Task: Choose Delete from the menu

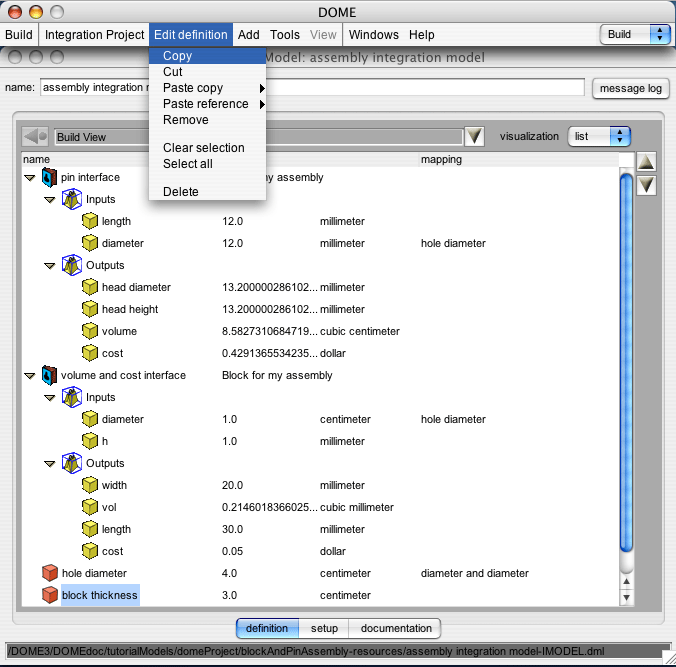Action: 207,191
